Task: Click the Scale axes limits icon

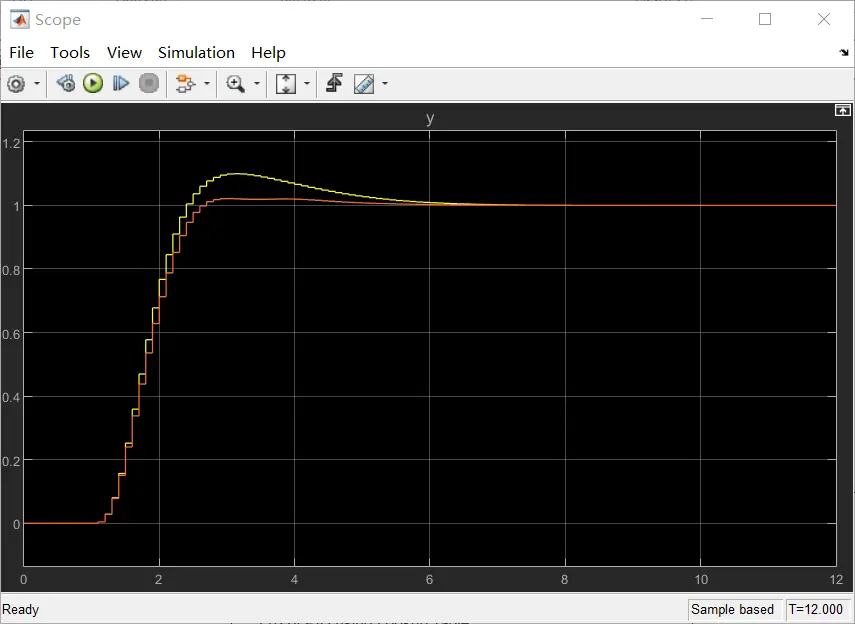Action: point(286,83)
